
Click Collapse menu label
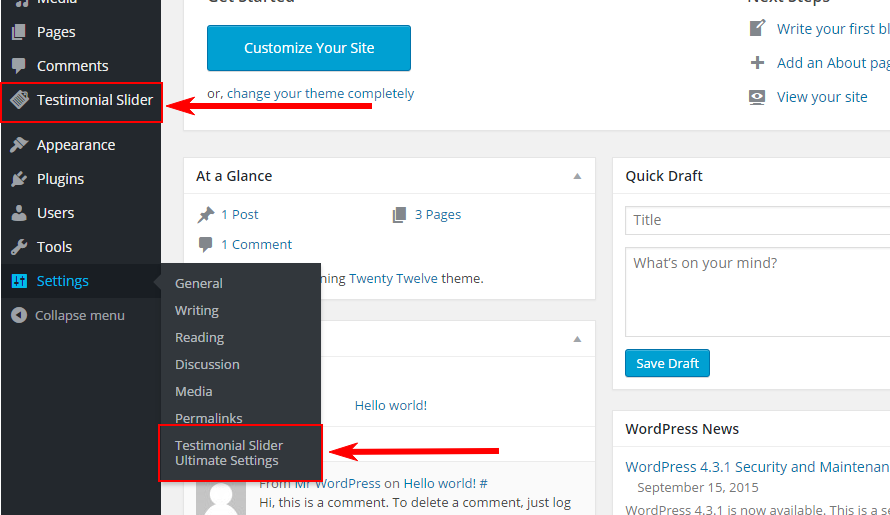coord(79,315)
